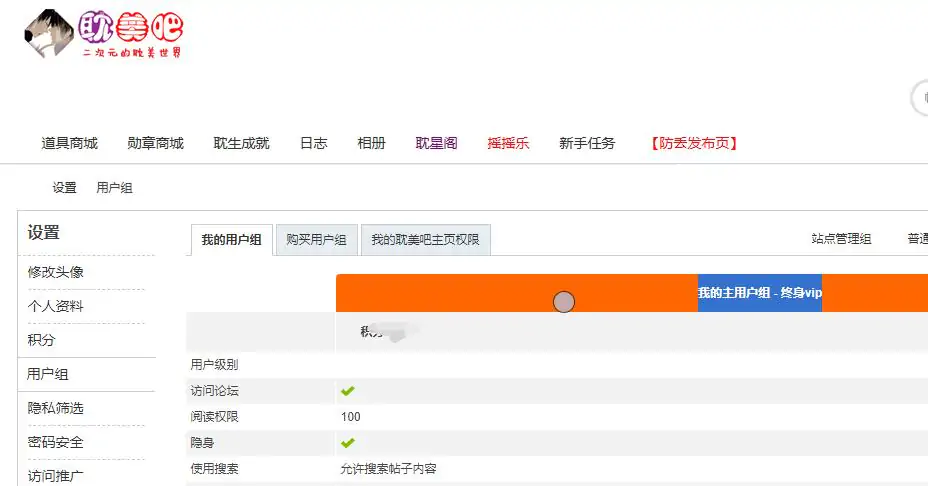Click the 阅读权限 row label

tap(214, 417)
